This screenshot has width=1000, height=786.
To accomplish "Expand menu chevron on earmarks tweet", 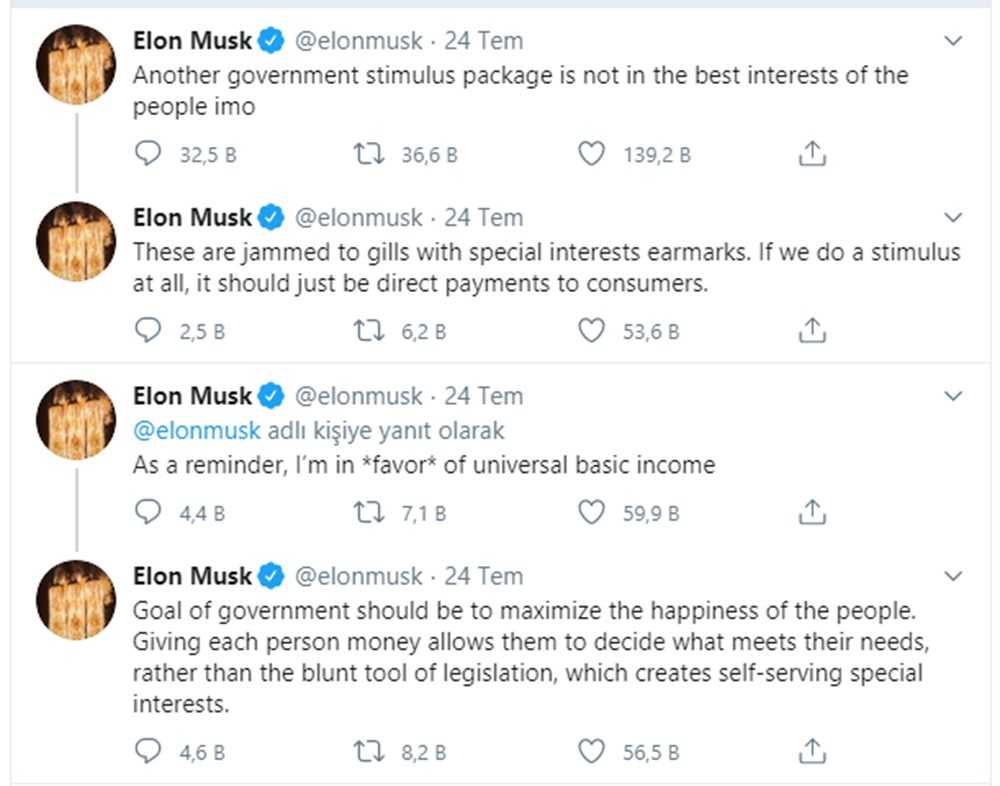I will tap(953, 218).
